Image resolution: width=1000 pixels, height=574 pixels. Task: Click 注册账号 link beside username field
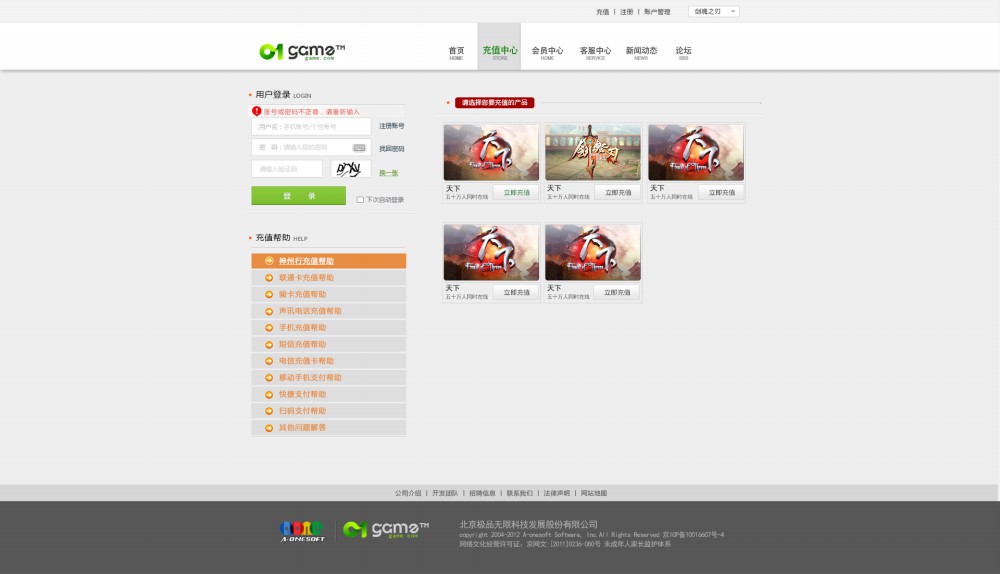point(392,126)
